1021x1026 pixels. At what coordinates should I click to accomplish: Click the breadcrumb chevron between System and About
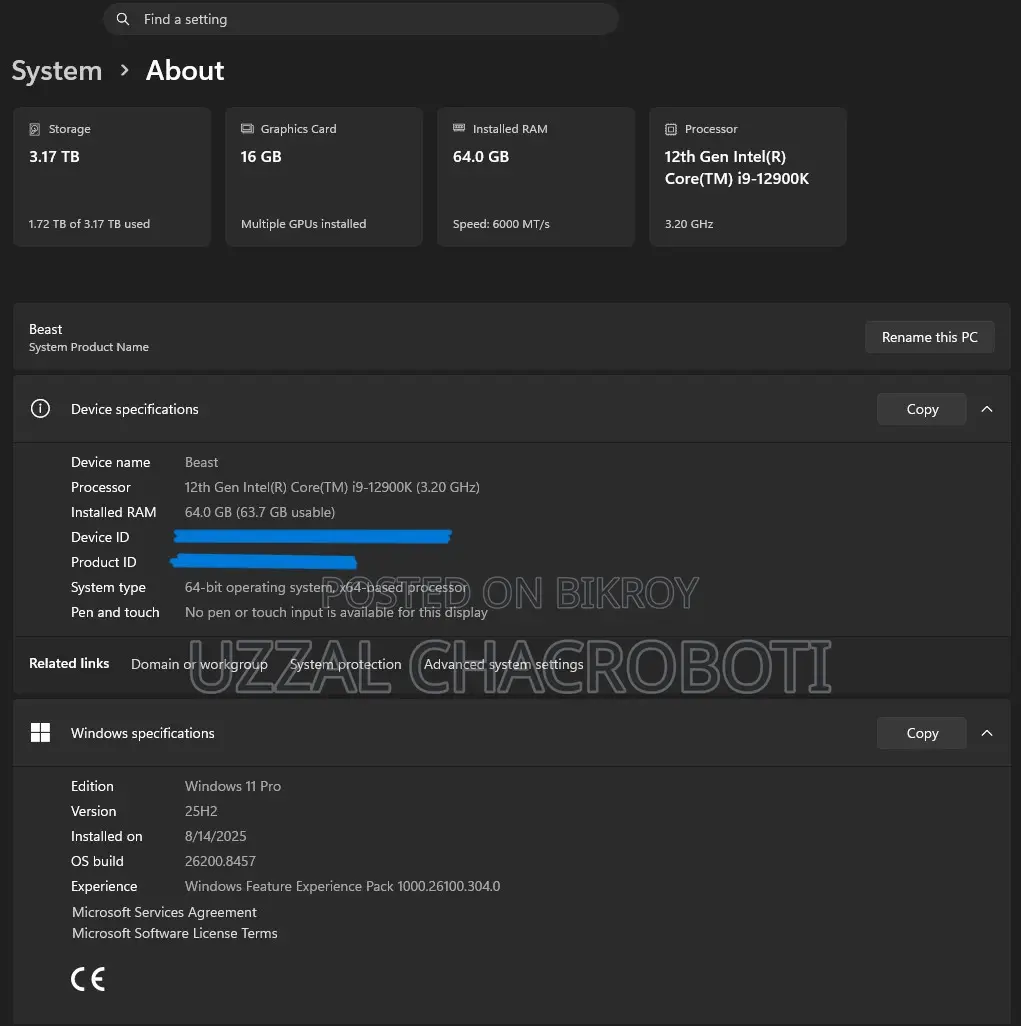coord(124,71)
